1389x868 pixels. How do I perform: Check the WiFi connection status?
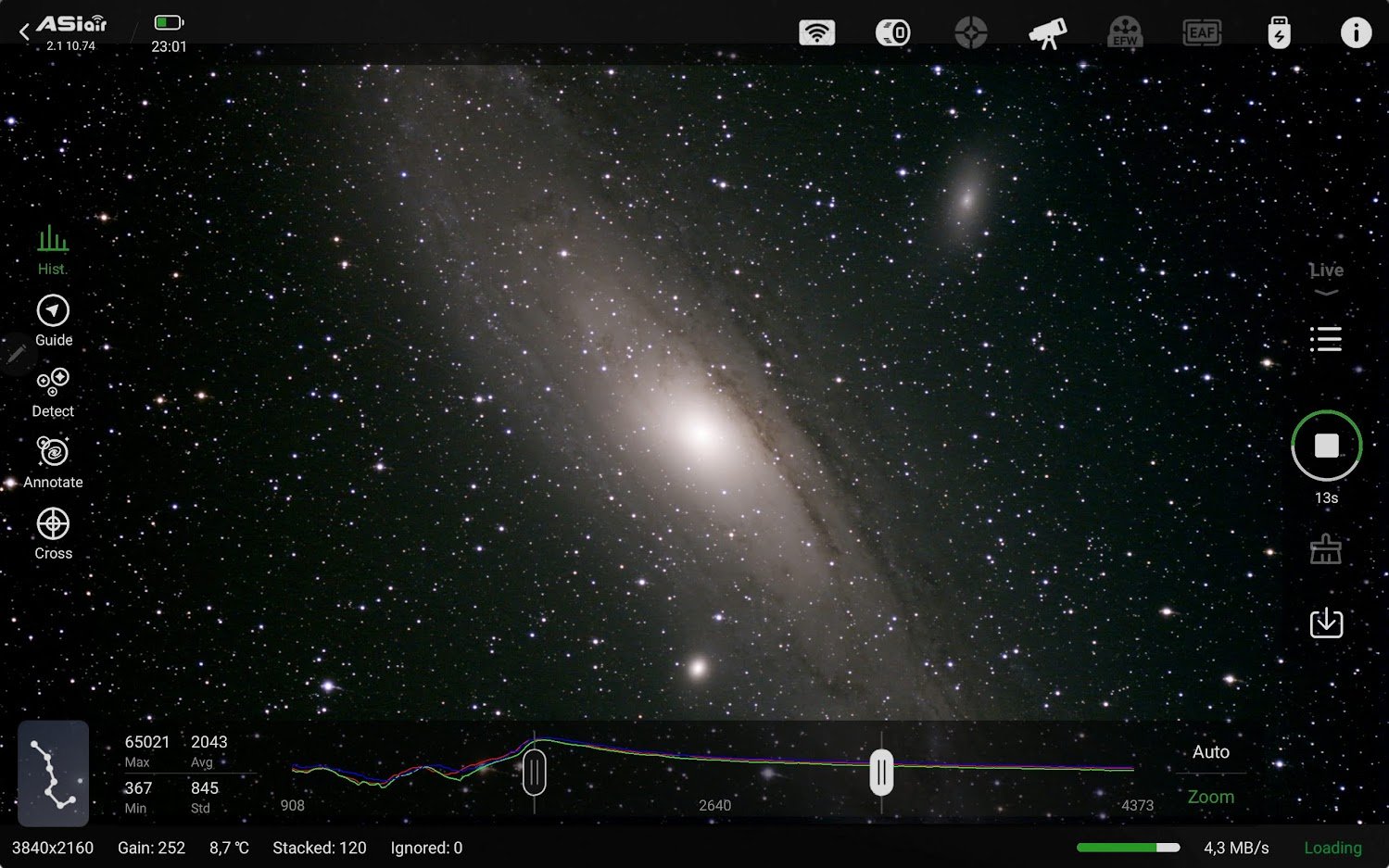[817, 31]
